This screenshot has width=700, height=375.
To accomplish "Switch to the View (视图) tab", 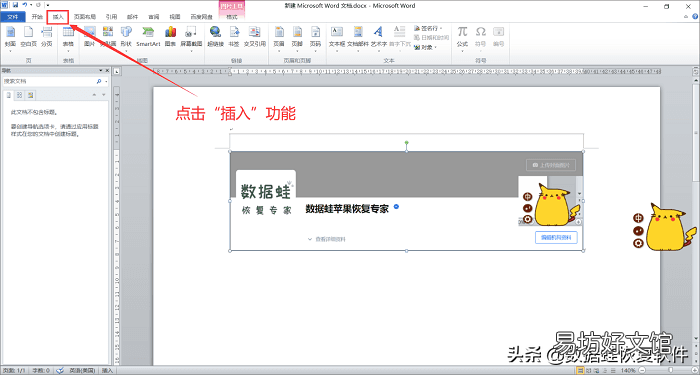I will pos(175,17).
